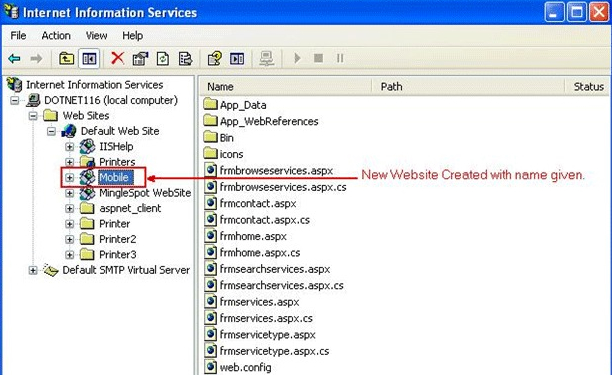Select frmservicetype.aspx file
This screenshot has height=375, width=612.
267,334
